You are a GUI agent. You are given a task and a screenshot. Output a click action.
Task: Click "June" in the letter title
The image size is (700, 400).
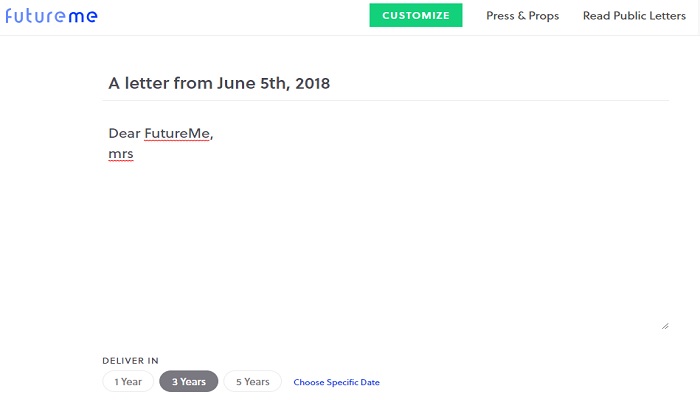click(237, 83)
